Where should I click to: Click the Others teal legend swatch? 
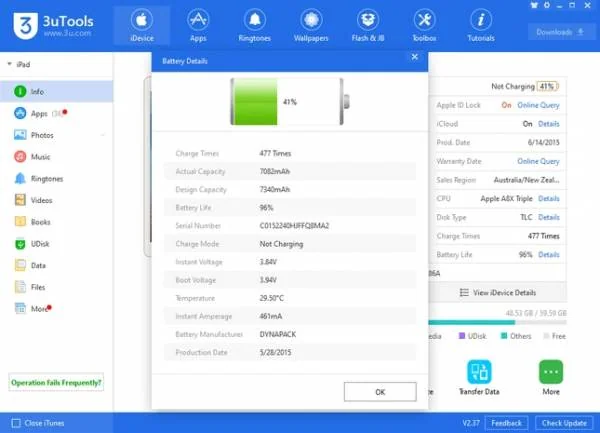pos(504,336)
